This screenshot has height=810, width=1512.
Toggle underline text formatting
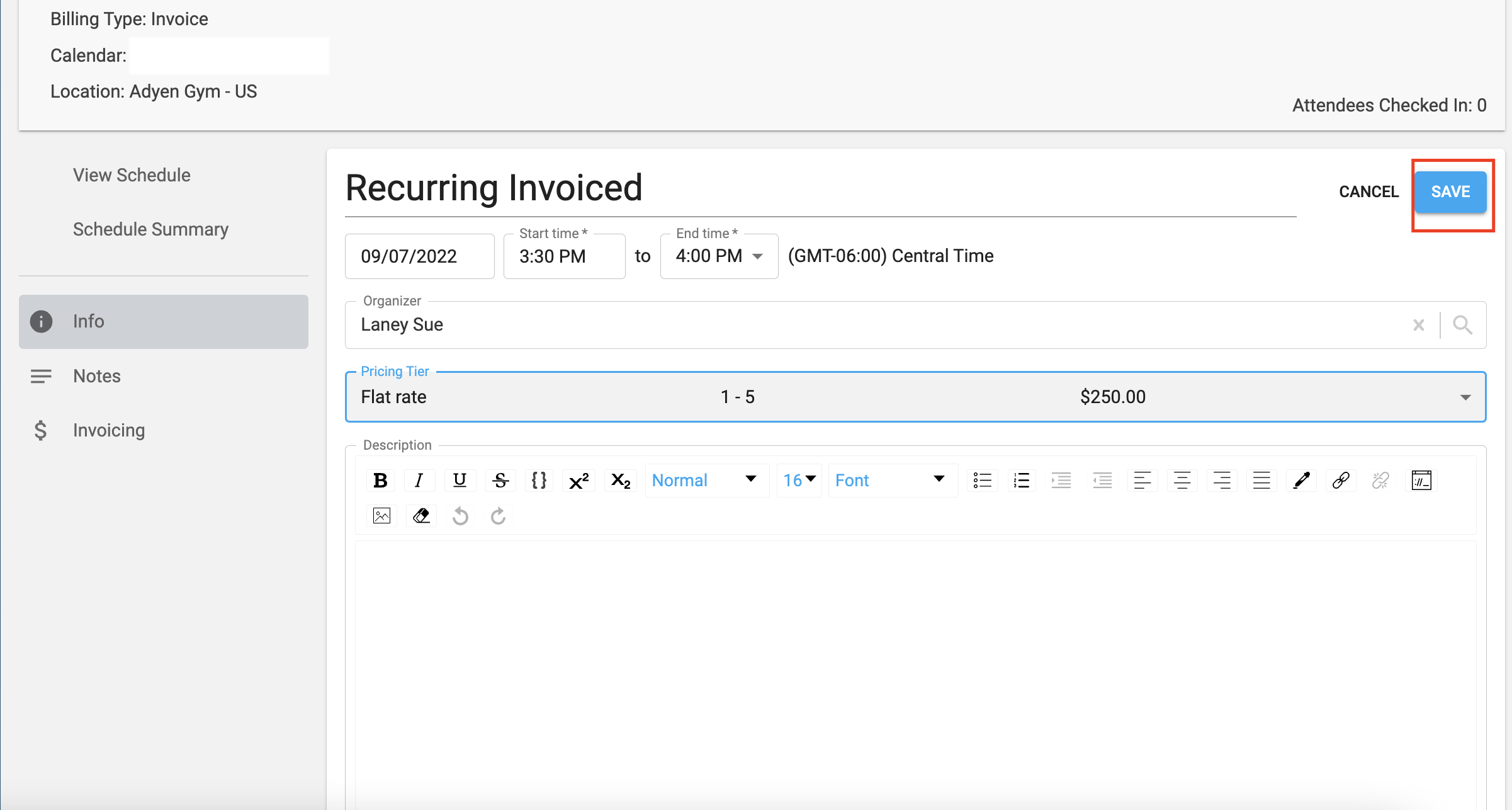pos(460,481)
